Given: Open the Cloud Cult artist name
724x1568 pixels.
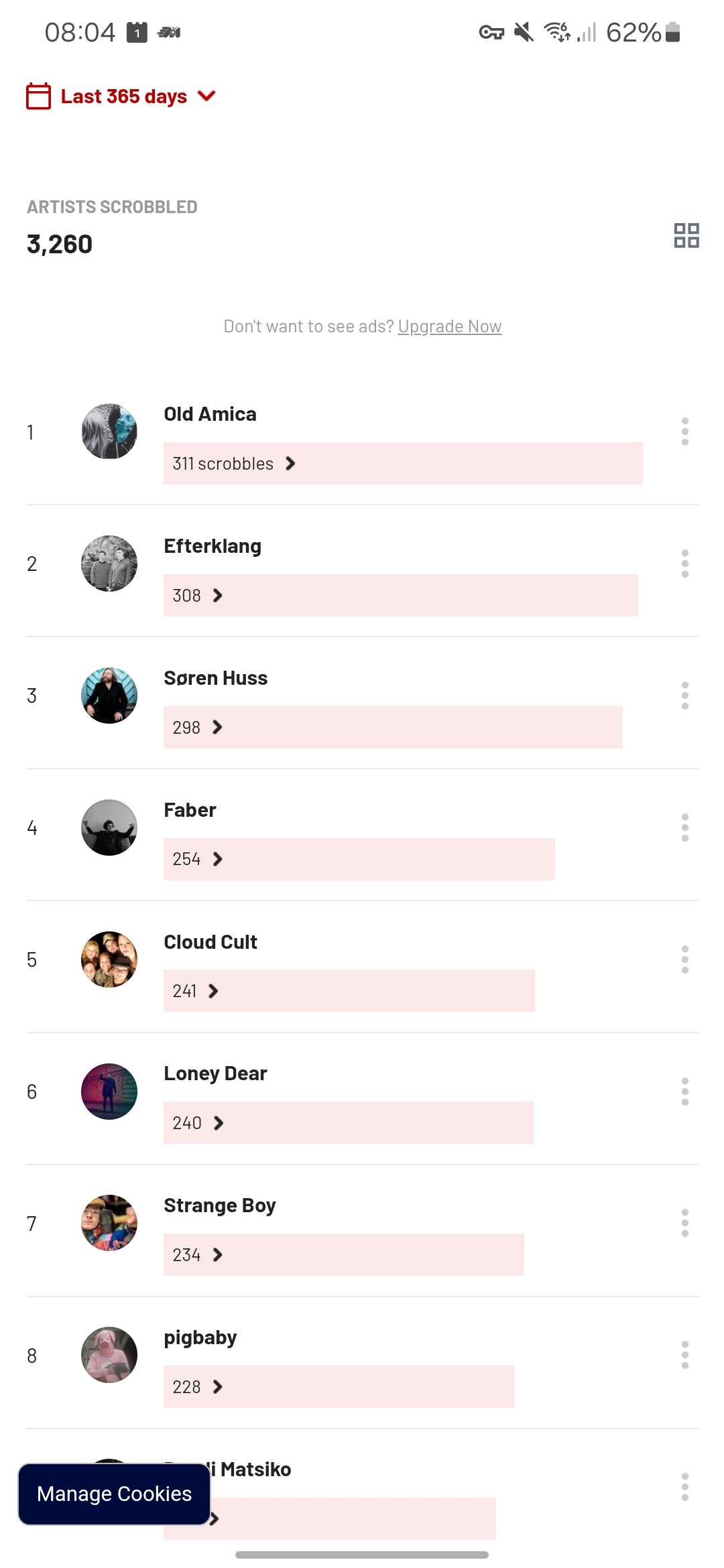Looking at the screenshot, I should (210, 942).
